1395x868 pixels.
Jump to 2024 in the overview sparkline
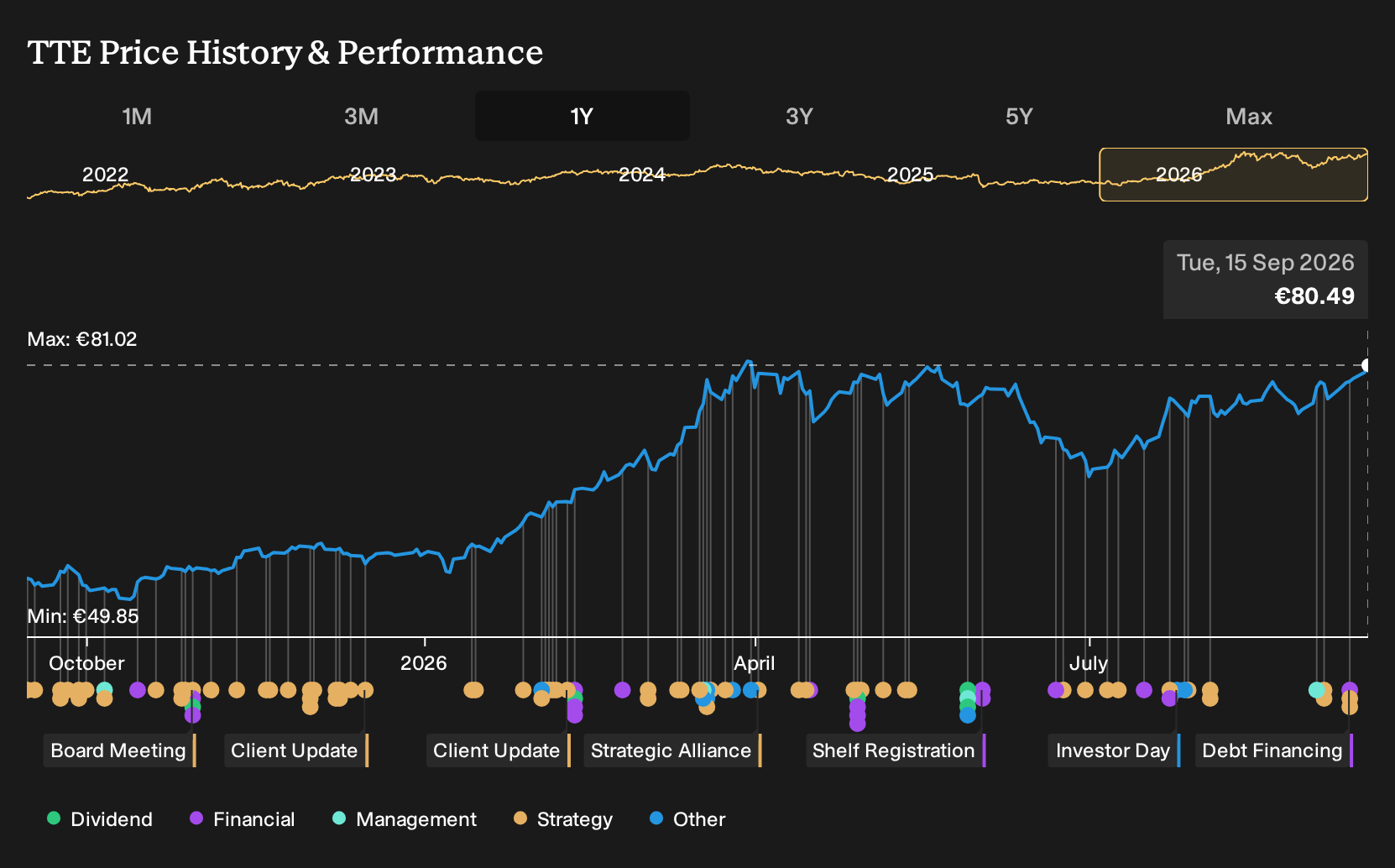[641, 175]
